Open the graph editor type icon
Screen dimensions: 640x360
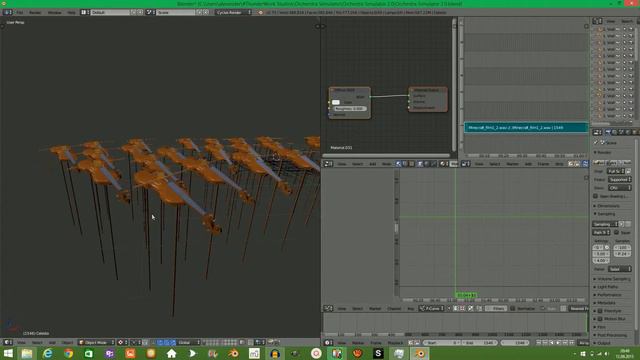pyautogui.click(x=329, y=309)
